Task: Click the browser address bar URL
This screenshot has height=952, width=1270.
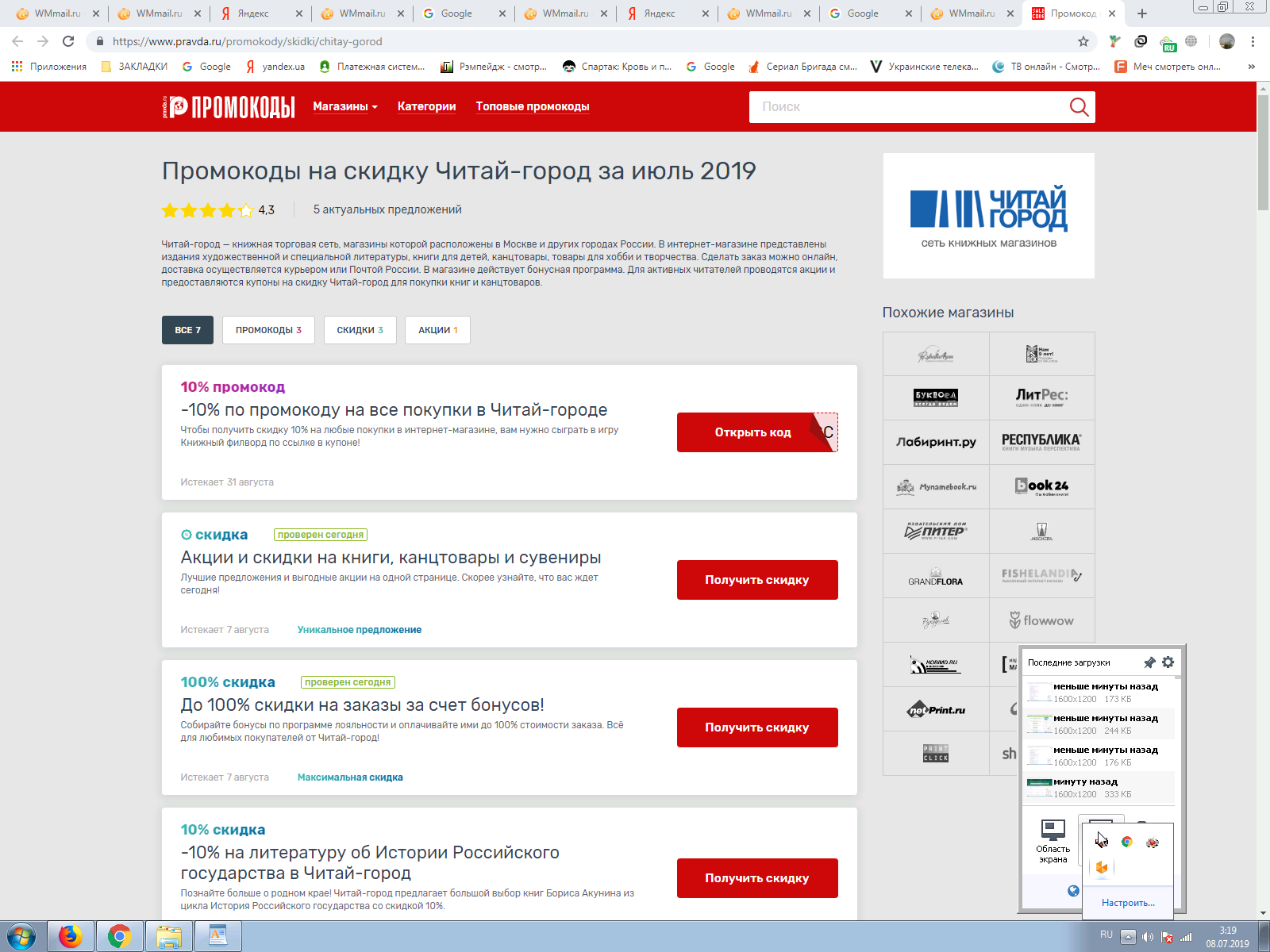Action: (x=247, y=41)
